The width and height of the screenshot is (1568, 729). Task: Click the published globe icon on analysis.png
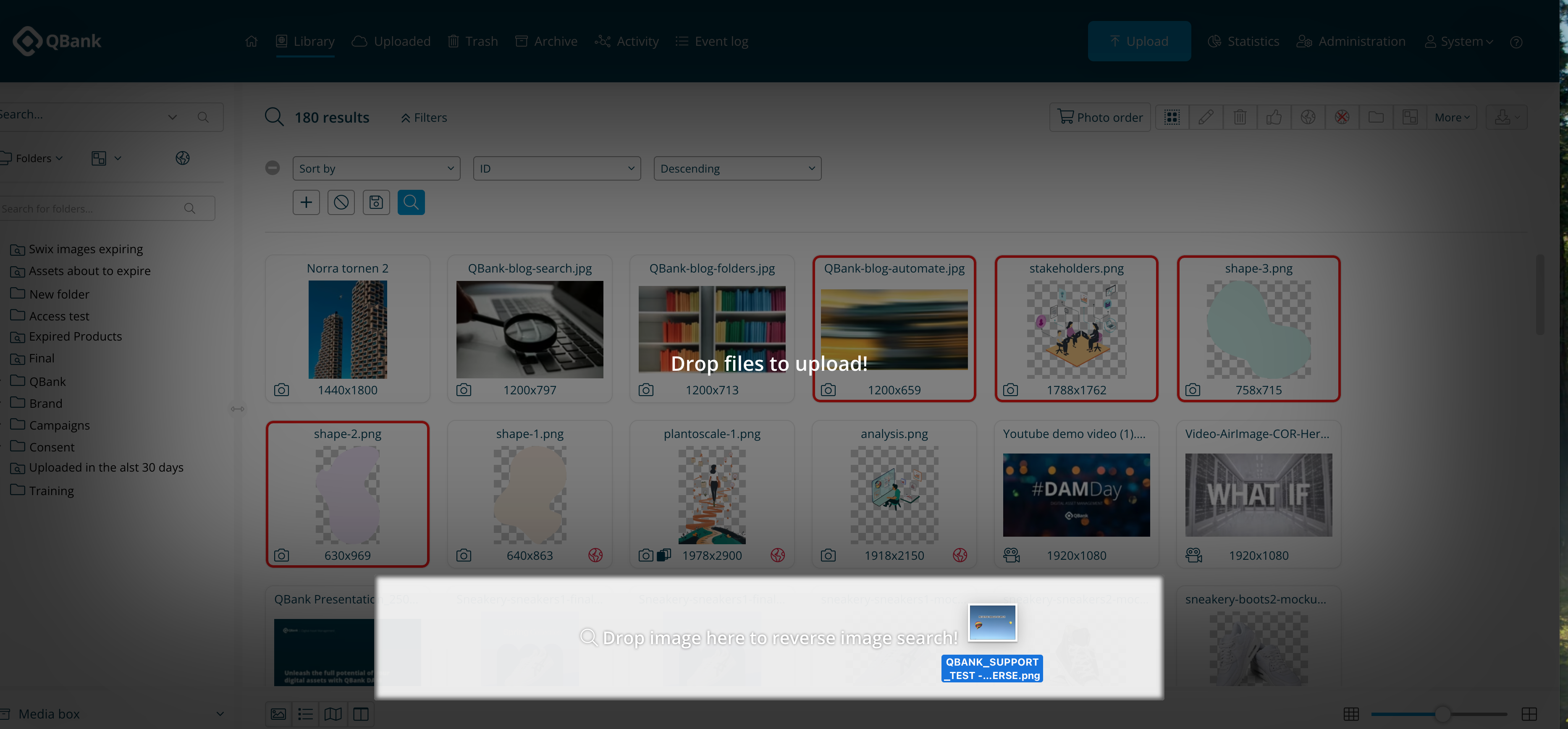pyautogui.click(x=960, y=555)
